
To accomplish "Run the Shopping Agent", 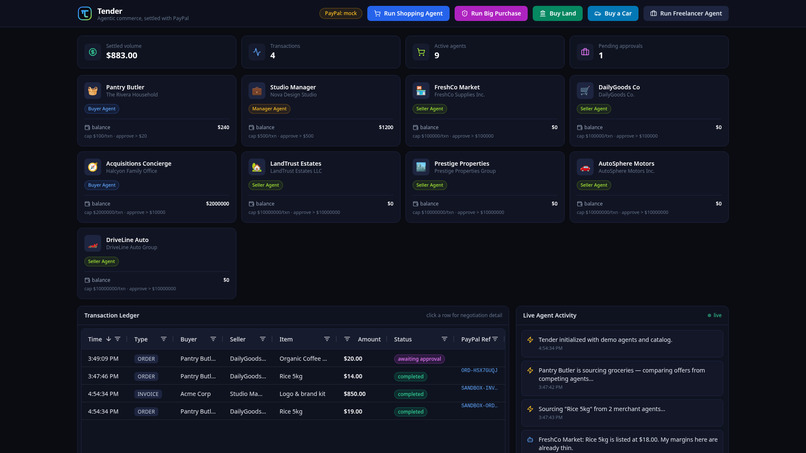I will point(408,13).
